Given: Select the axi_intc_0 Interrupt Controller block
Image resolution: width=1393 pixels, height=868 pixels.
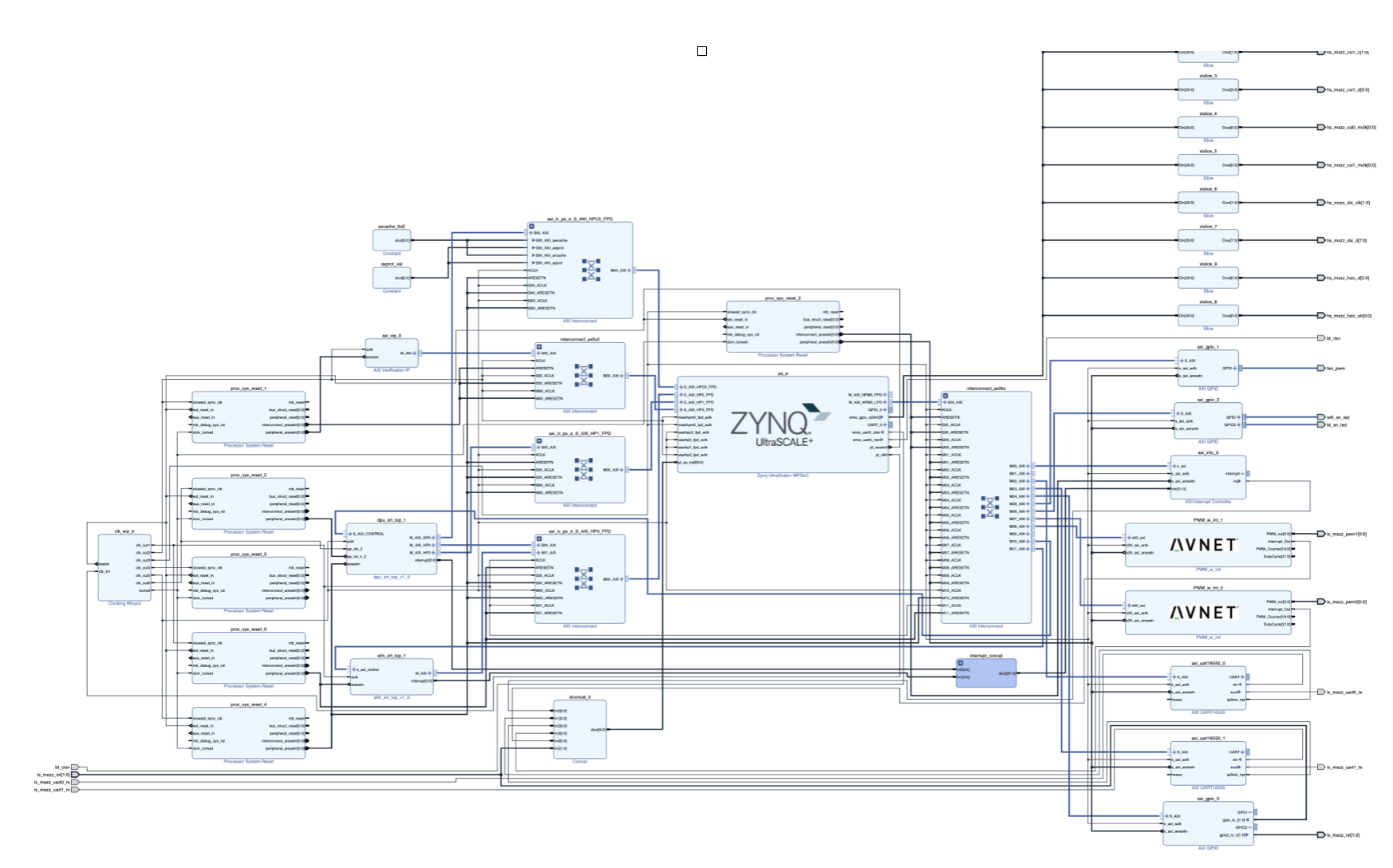Looking at the screenshot, I should [1208, 478].
